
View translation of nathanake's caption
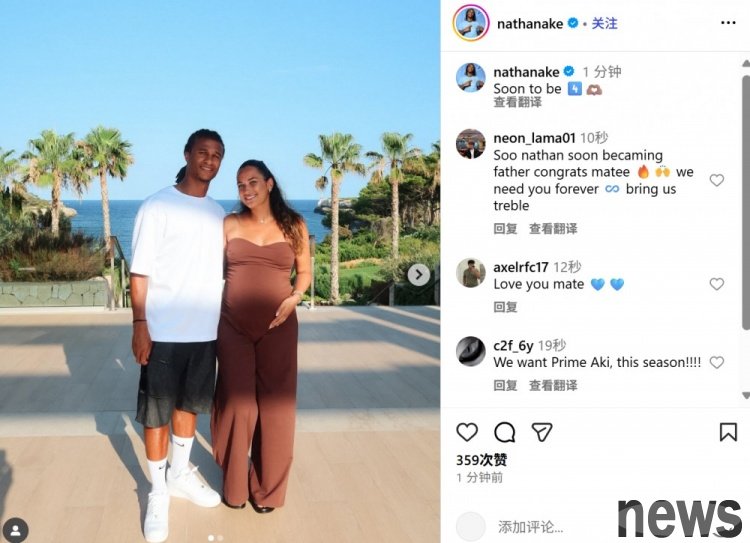(x=518, y=102)
